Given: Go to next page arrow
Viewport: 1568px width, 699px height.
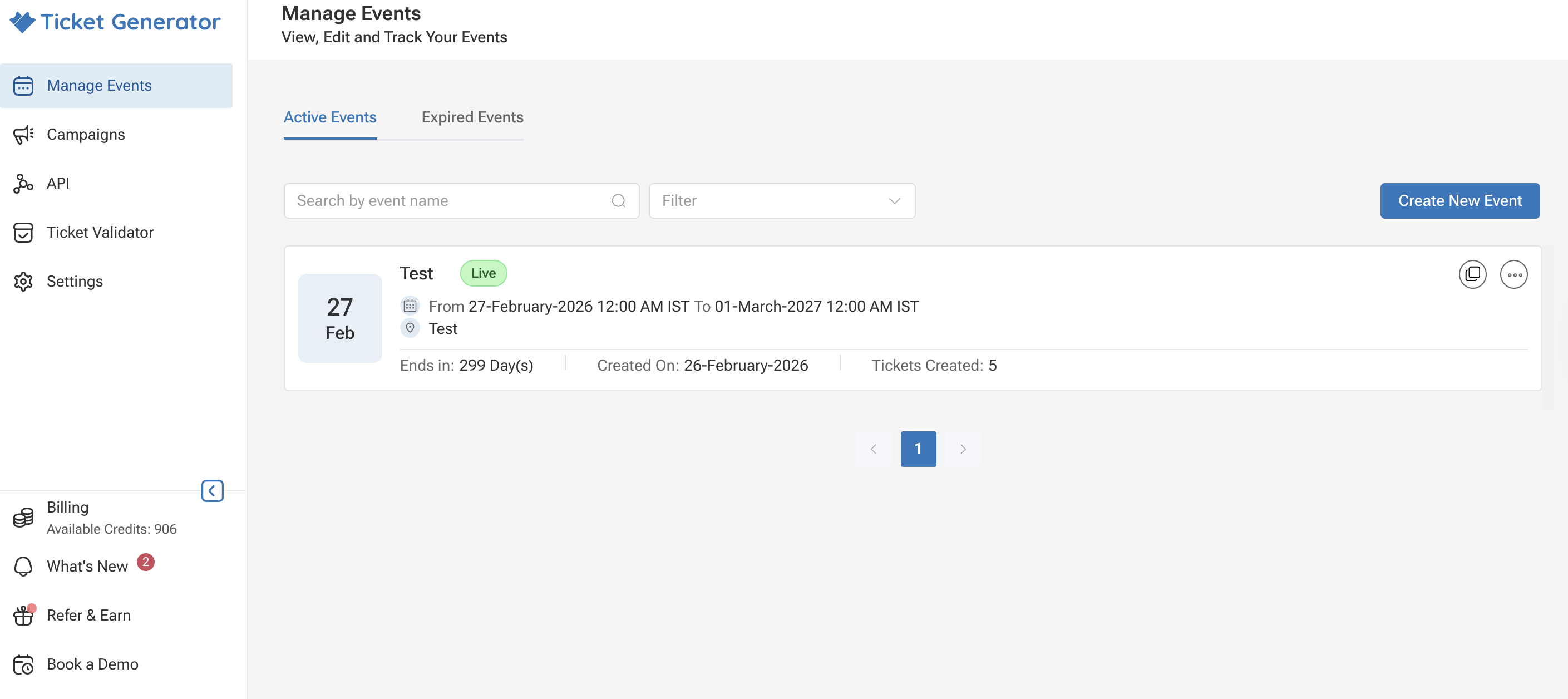Looking at the screenshot, I should [x=963, y=449].
